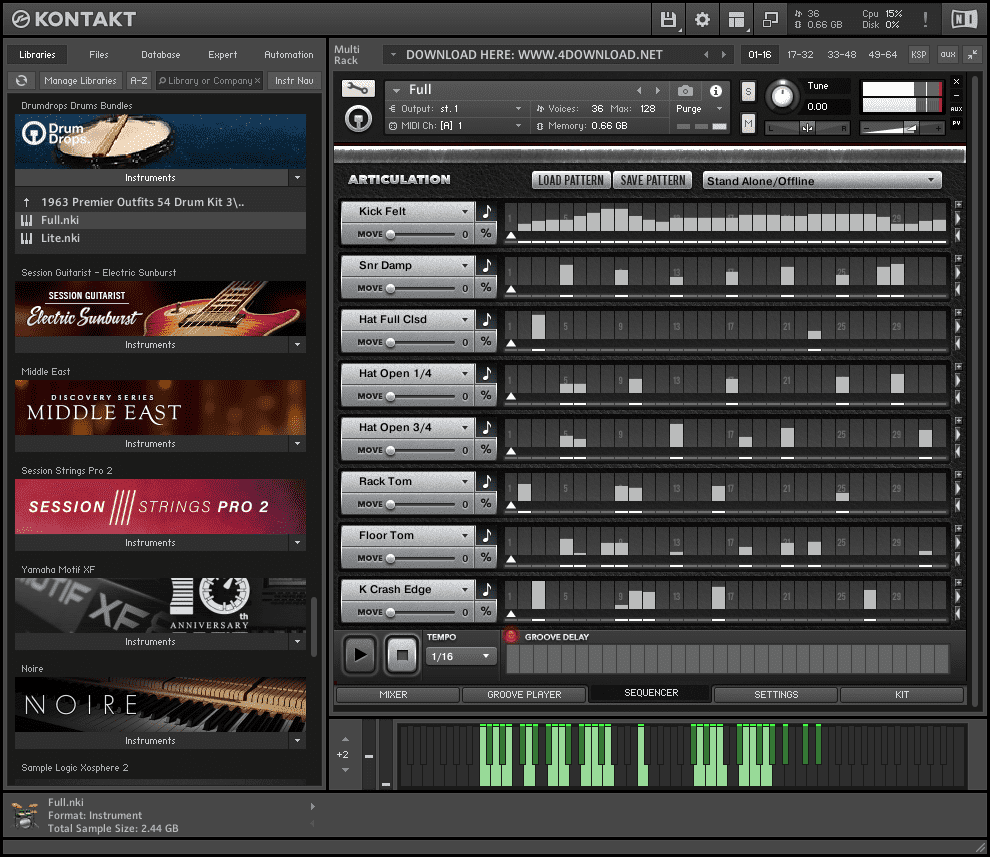Open Kick Felt articulation dropdown
The height and width of the screenshot is (857, 990).
465,212
